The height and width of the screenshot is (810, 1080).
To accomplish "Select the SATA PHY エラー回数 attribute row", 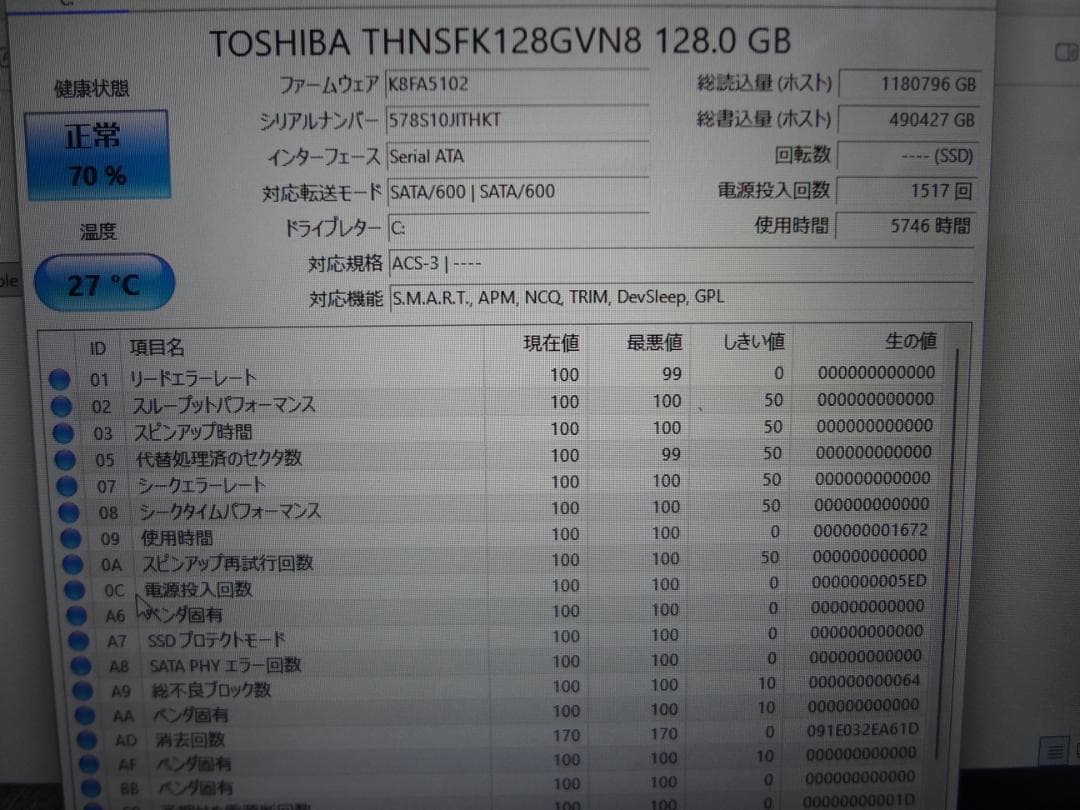I will tap(499, 663).
